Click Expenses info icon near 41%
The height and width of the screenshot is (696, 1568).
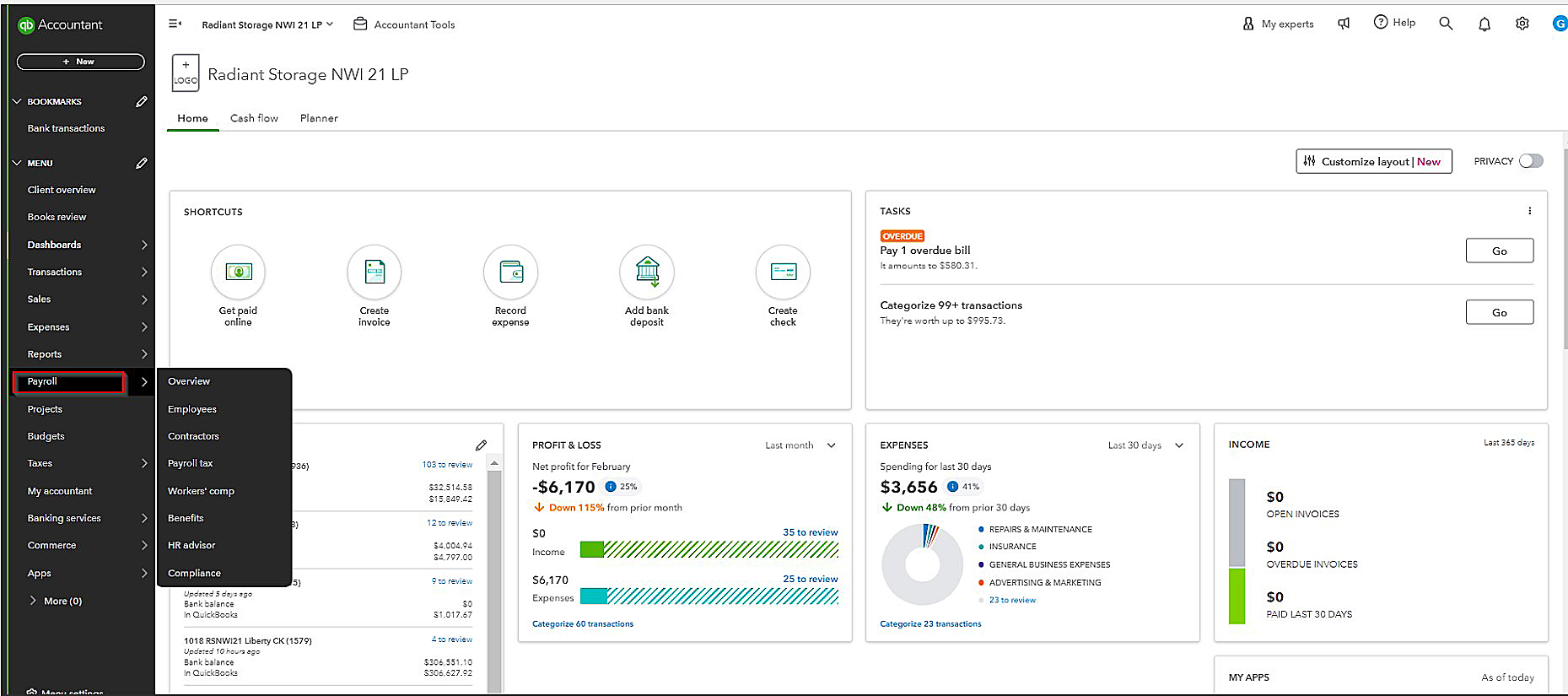click(x=952, y=487)
